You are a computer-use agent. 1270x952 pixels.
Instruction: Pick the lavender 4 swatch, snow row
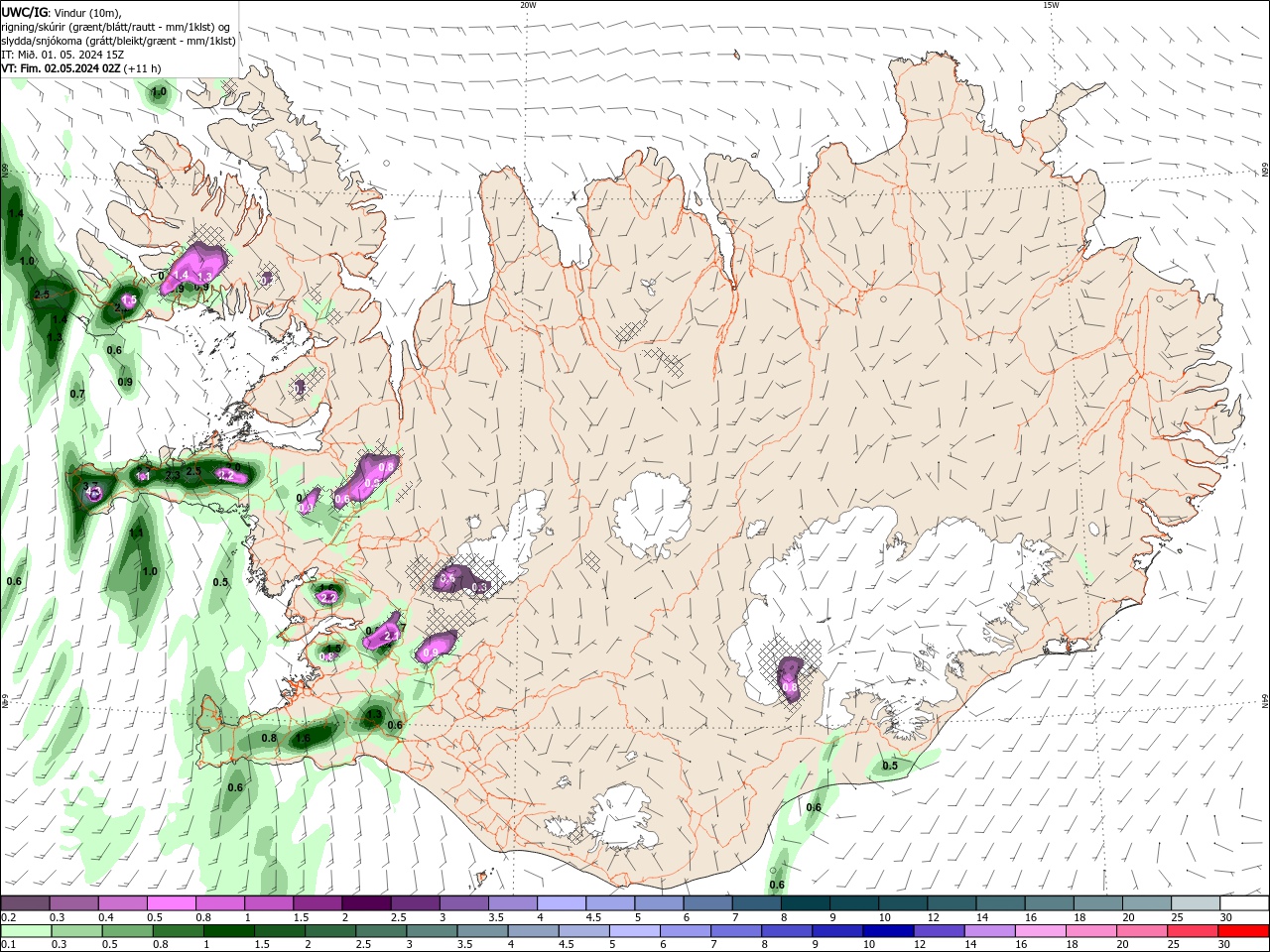pos(561,903)
